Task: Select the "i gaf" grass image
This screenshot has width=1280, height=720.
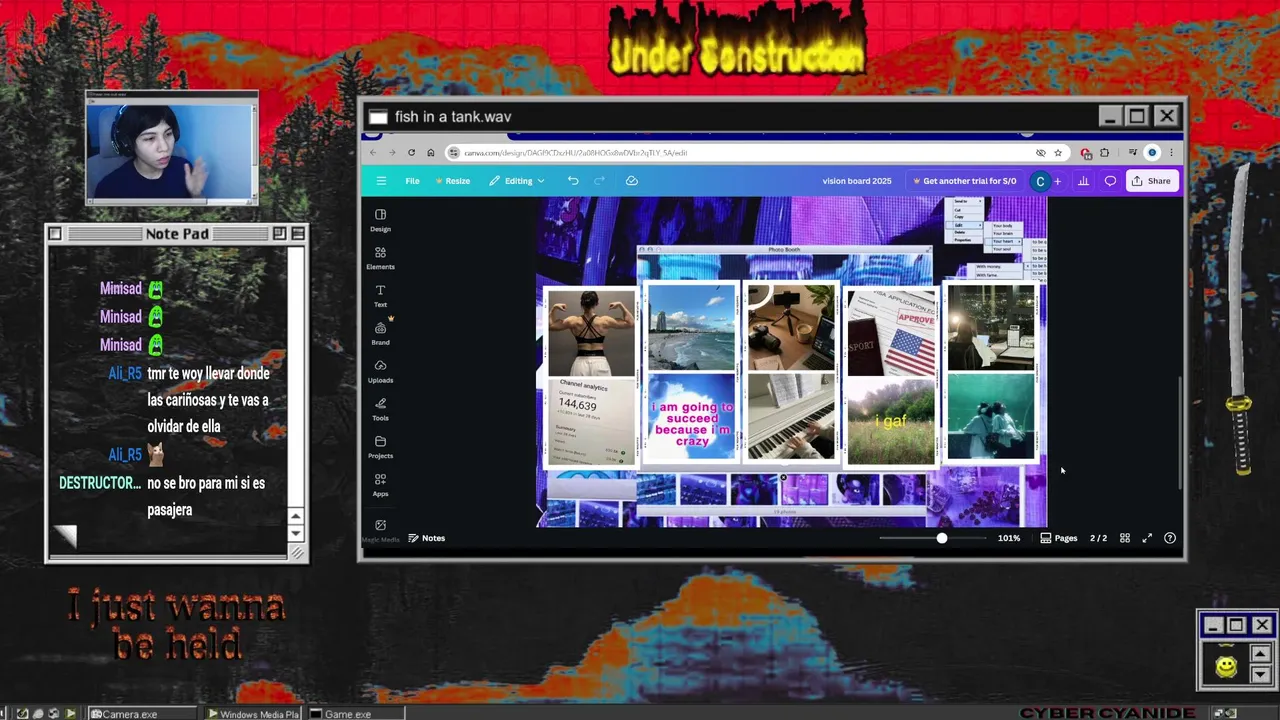Action: (x=891, y=420)
